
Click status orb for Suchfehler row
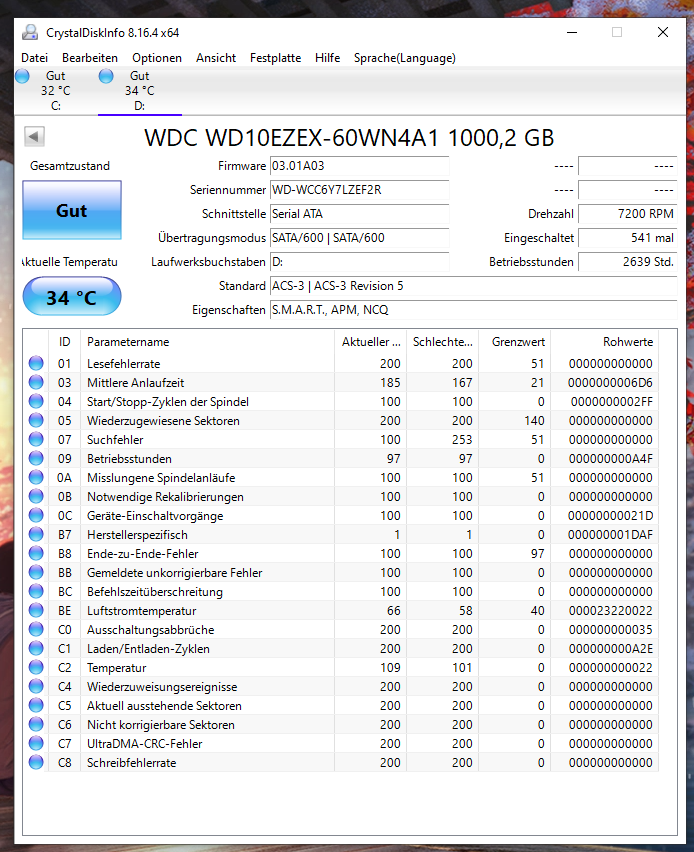(x=36, y=439)
